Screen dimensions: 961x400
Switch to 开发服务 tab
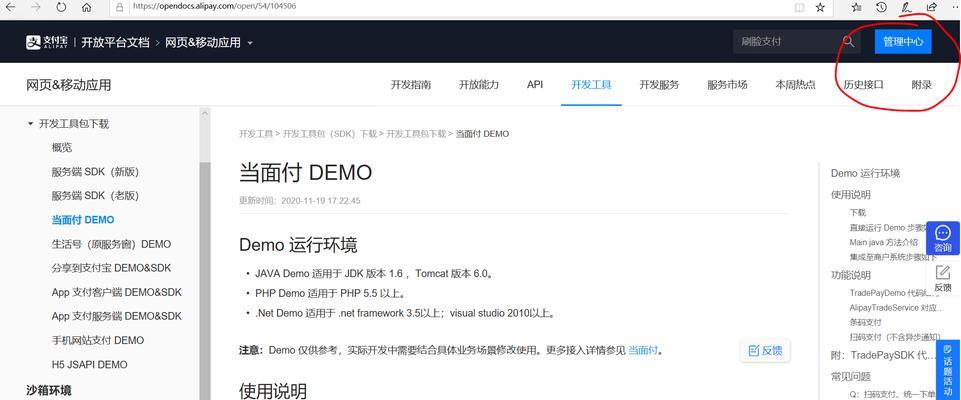659,85
